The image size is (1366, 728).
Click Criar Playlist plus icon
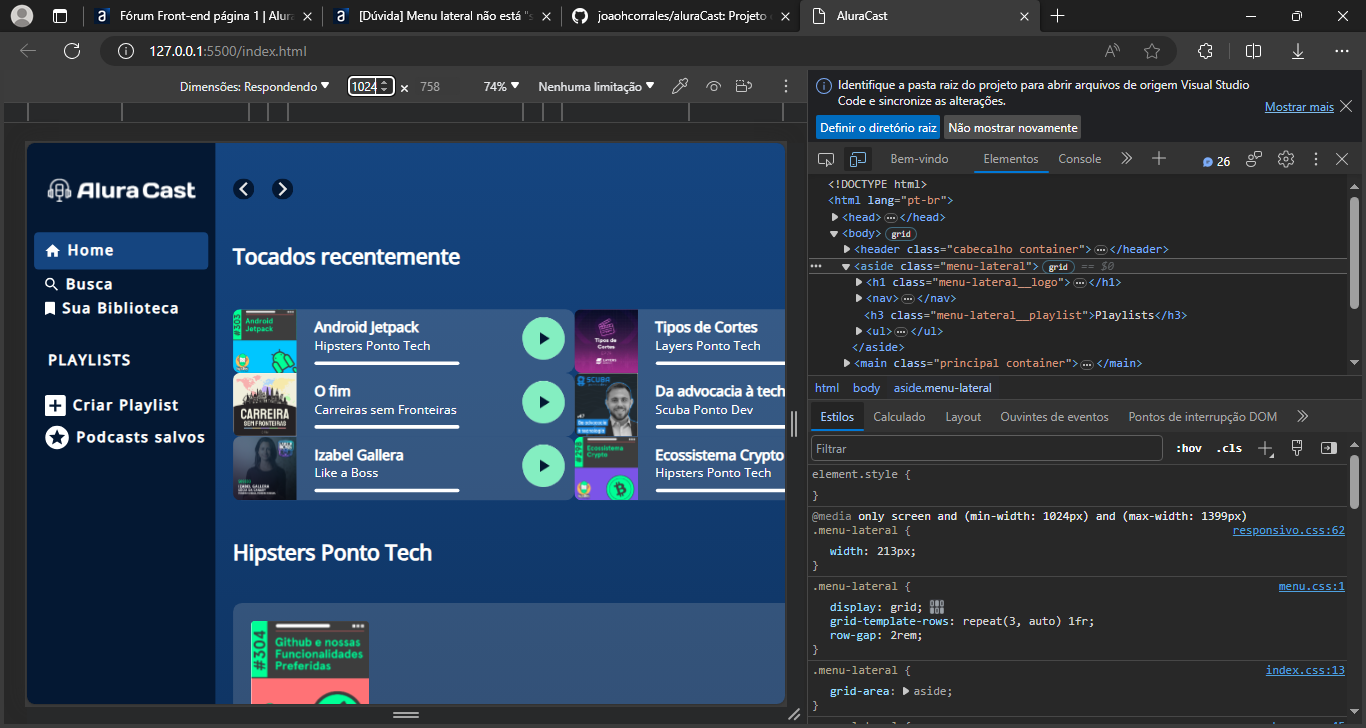(55, 405)
